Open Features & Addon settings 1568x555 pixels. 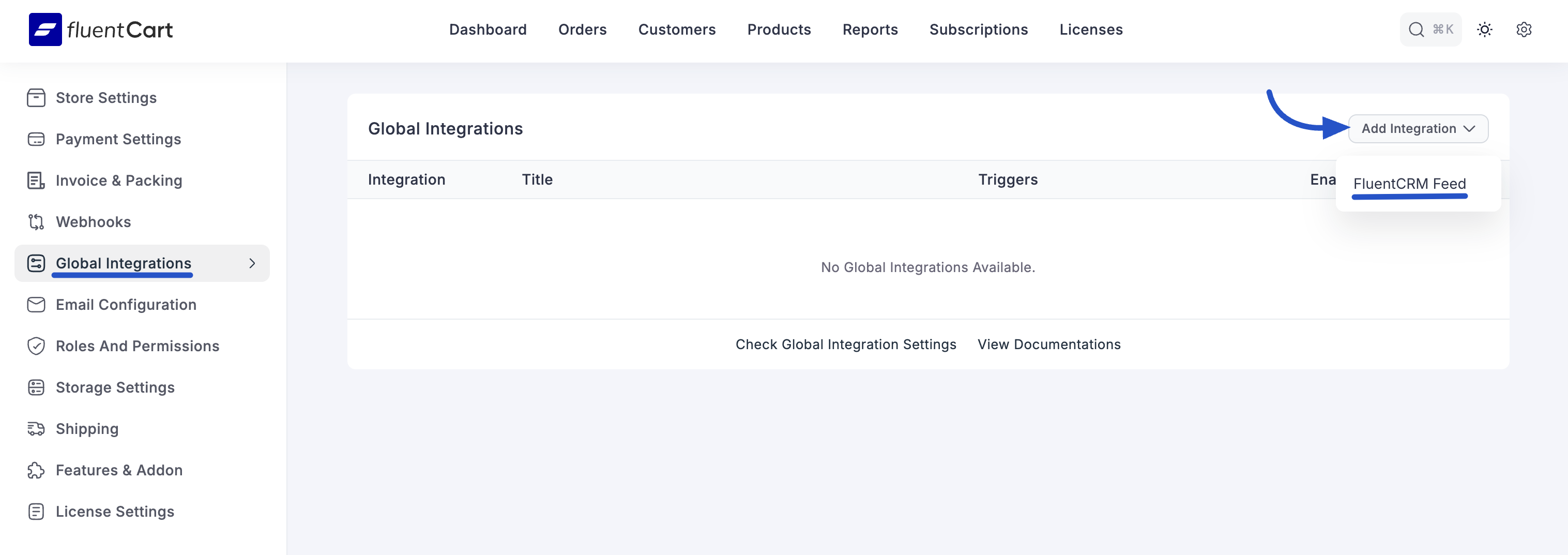[x=119, y=470]
